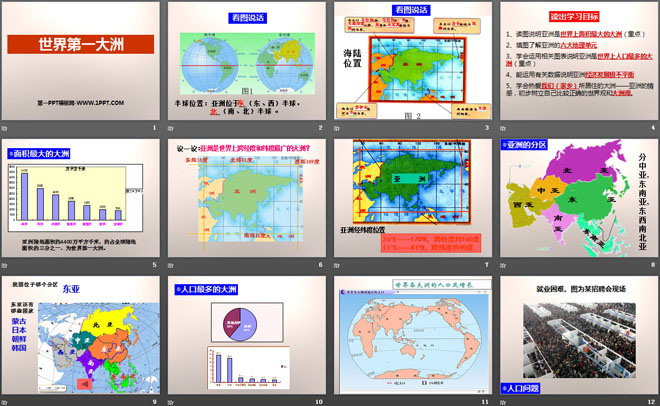Image resolution: width=660 pixels, height=406 pixels.
Task: Click slide number 6 below the 议一议 slide
Action: coord(320,265)
